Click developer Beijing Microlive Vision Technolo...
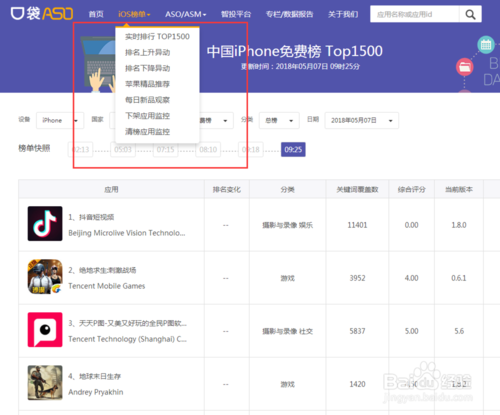 coord(127,233)
